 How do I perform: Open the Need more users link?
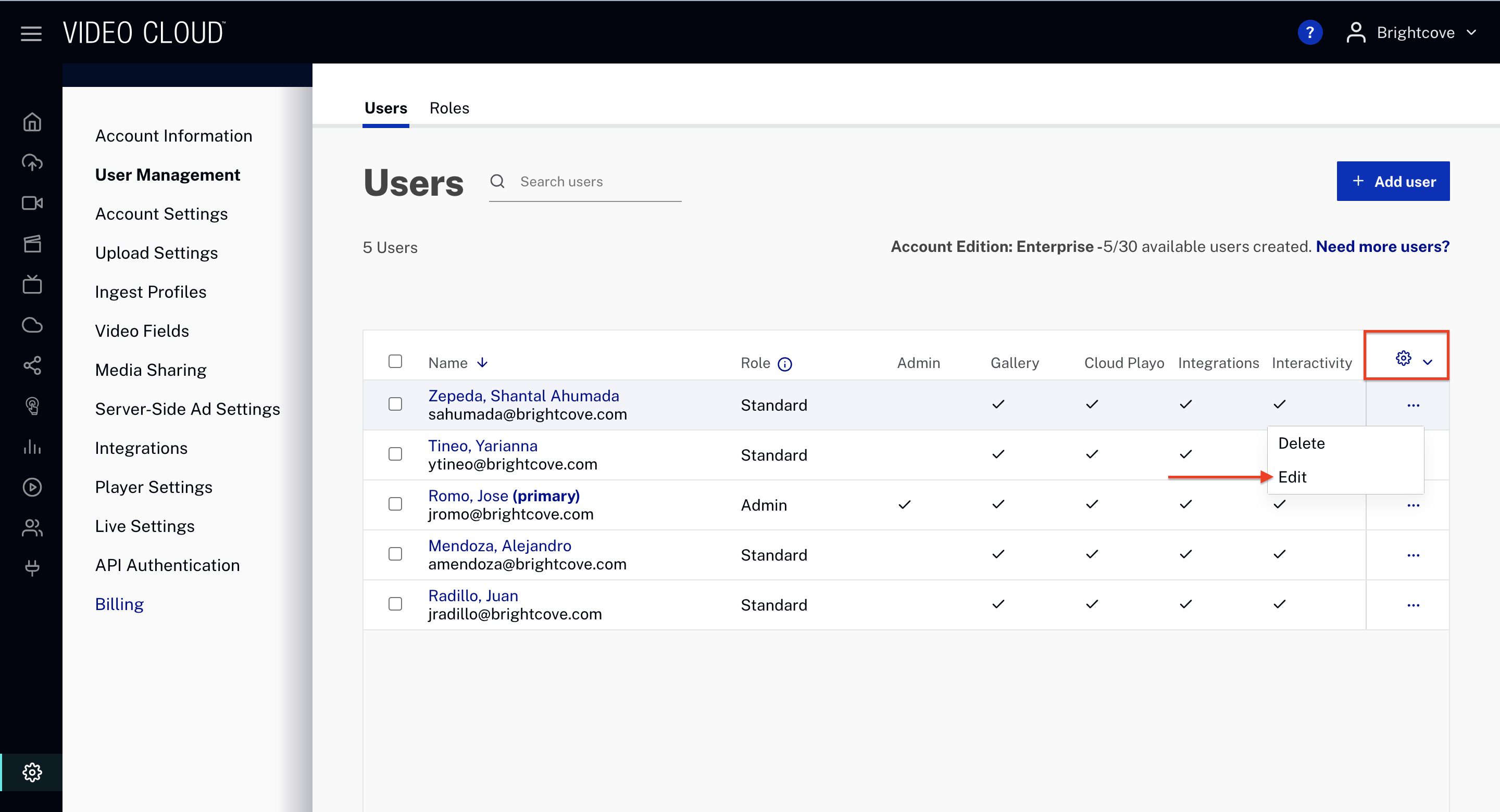(1383, 246)
